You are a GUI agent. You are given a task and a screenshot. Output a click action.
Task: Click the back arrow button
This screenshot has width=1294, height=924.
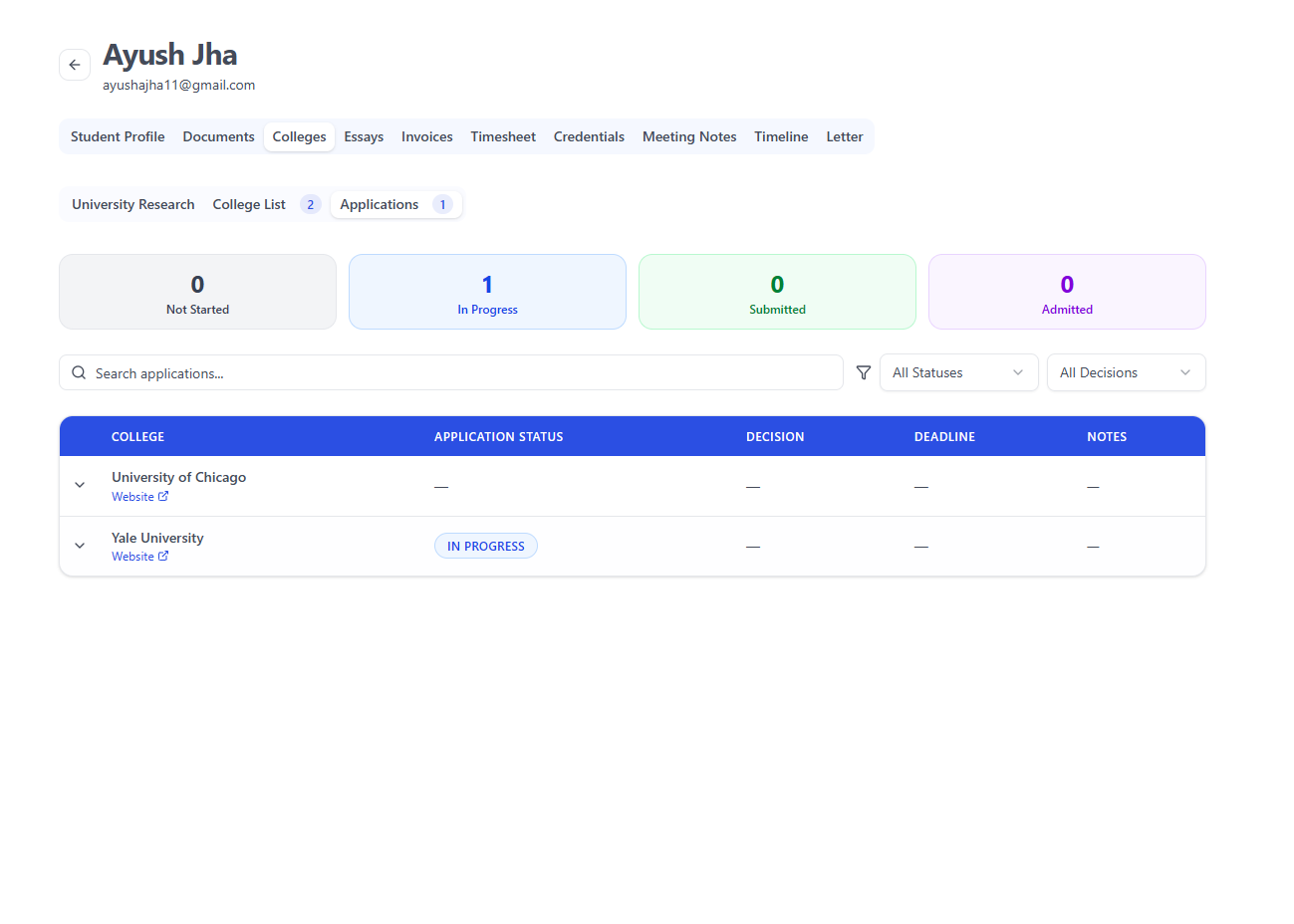click(x=75, y=65)
